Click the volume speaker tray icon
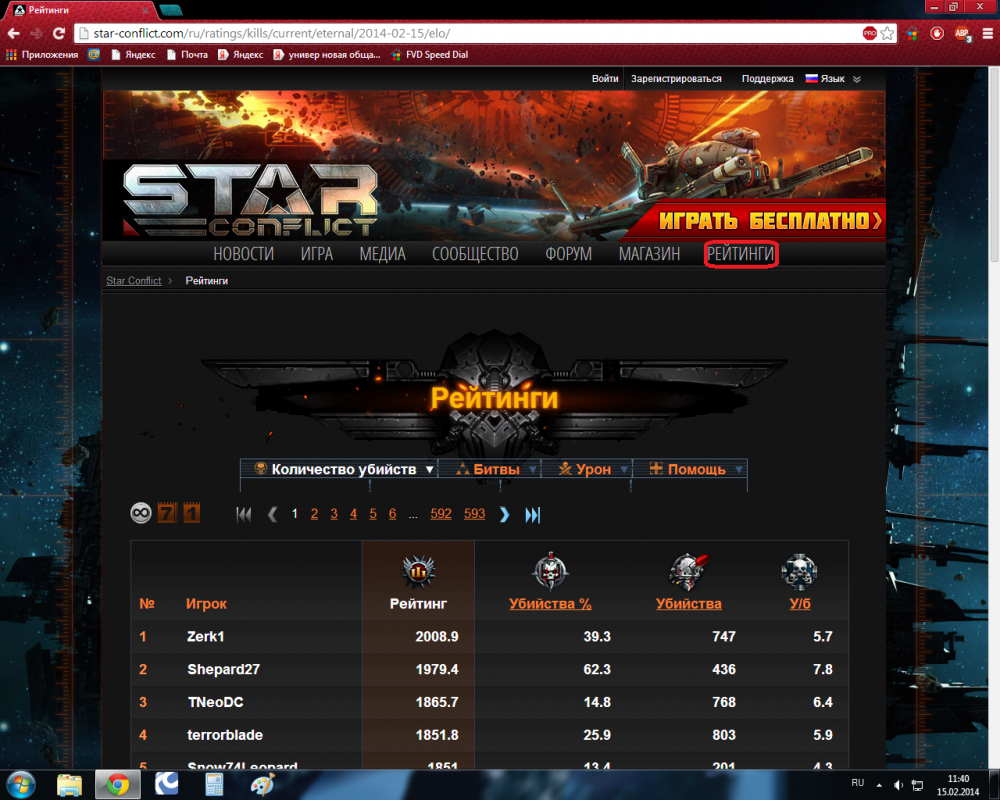 [898, 785]
